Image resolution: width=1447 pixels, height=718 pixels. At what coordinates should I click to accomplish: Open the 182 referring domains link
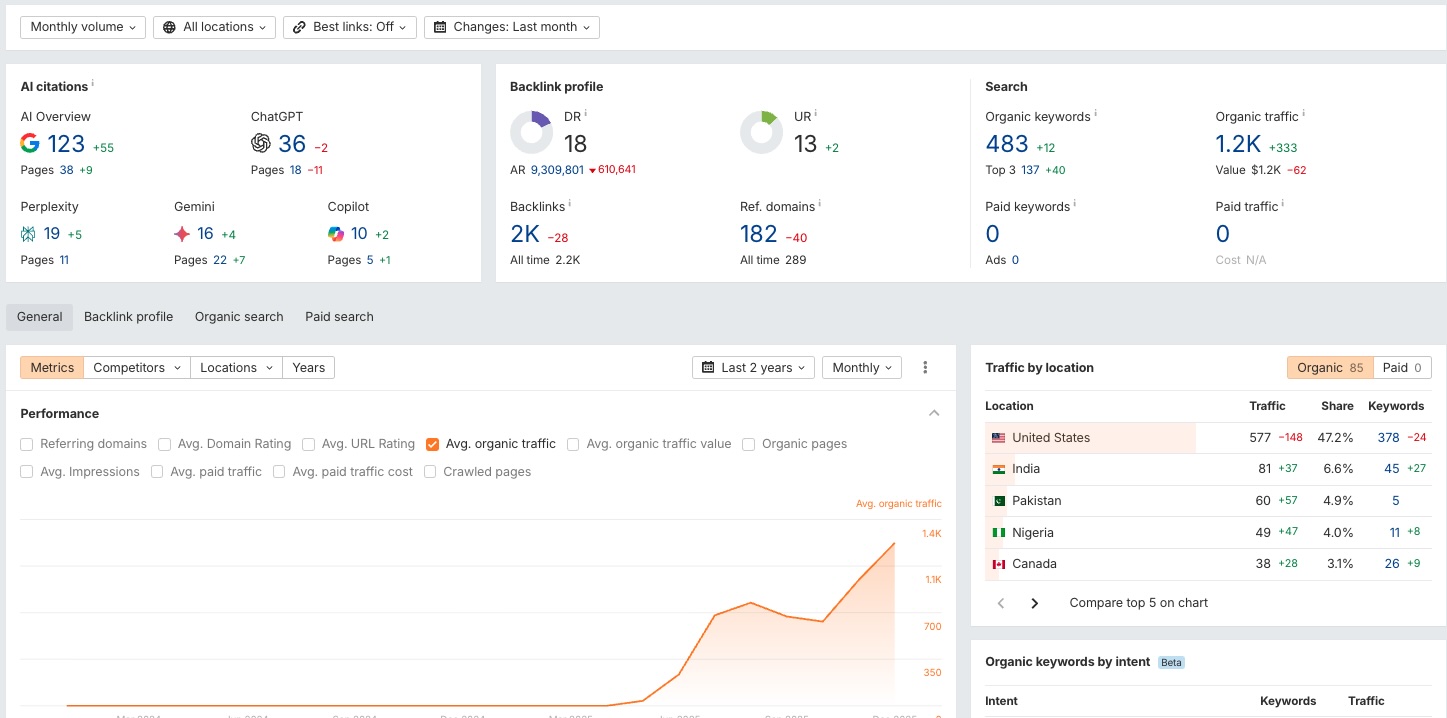point(759,234)
